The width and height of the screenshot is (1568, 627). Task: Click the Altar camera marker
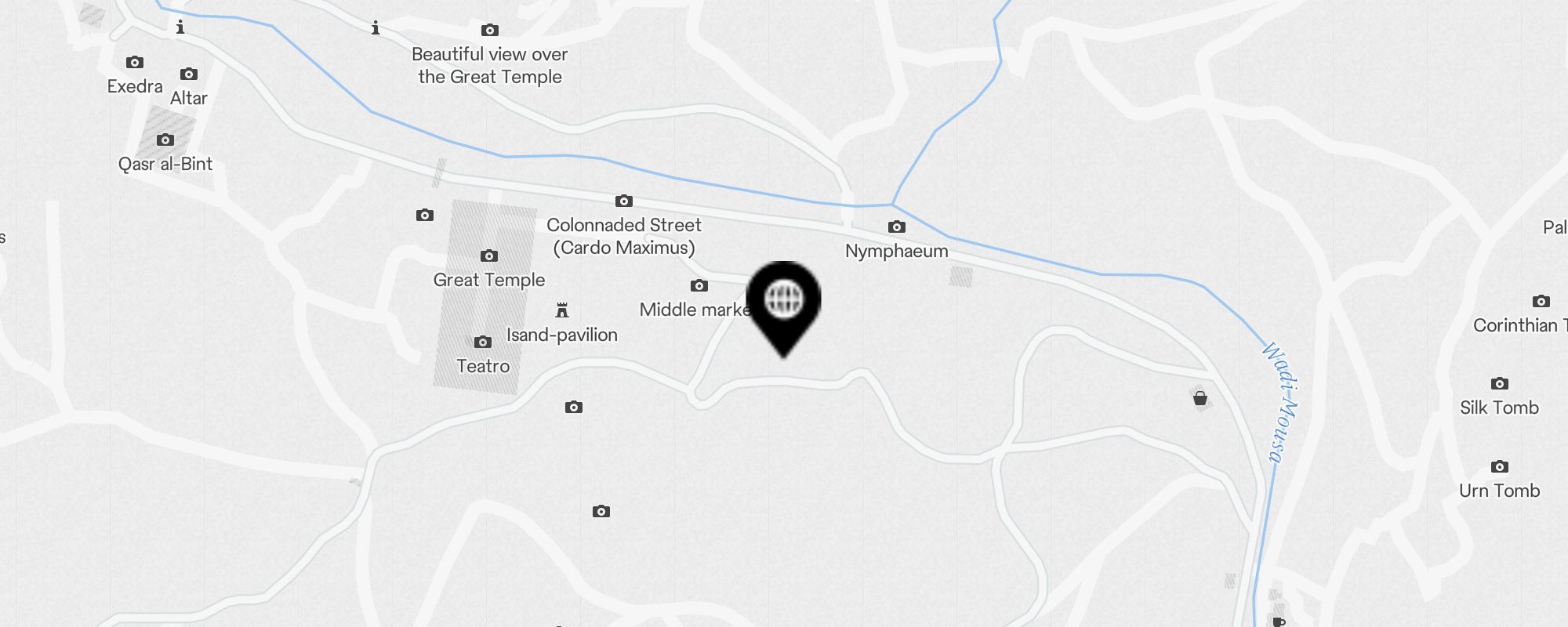click(189, 74)
